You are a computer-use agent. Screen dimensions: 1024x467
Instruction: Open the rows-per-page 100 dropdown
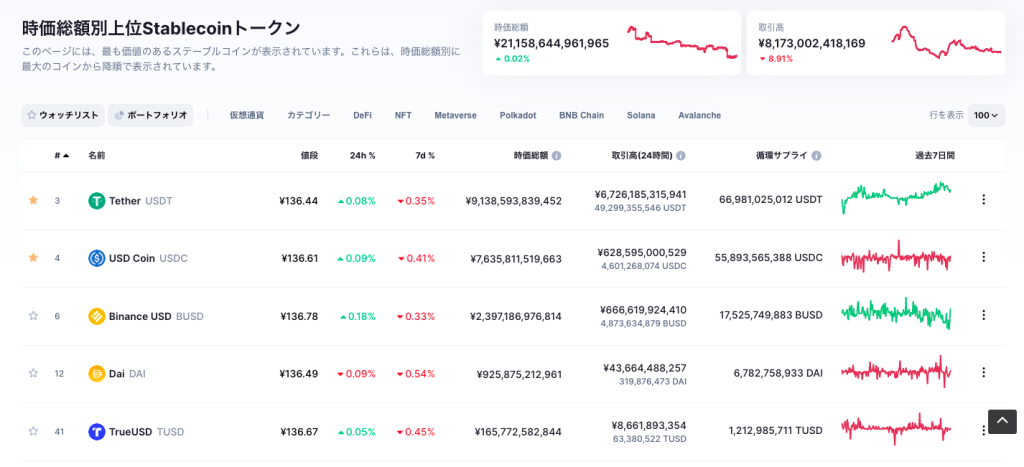coord(987,115)
